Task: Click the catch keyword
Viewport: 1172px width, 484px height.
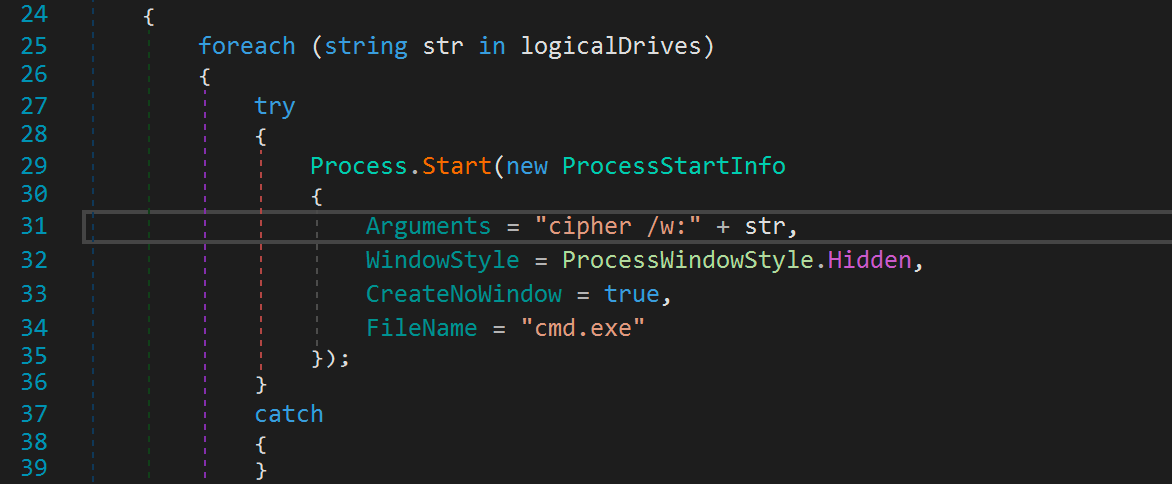Action: [x=289, y=413]
